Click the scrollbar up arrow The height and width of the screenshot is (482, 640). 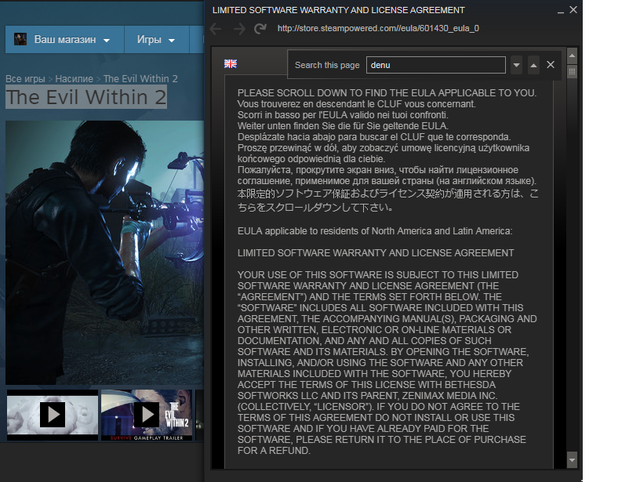pyautogui.click(x=572, y=56)
